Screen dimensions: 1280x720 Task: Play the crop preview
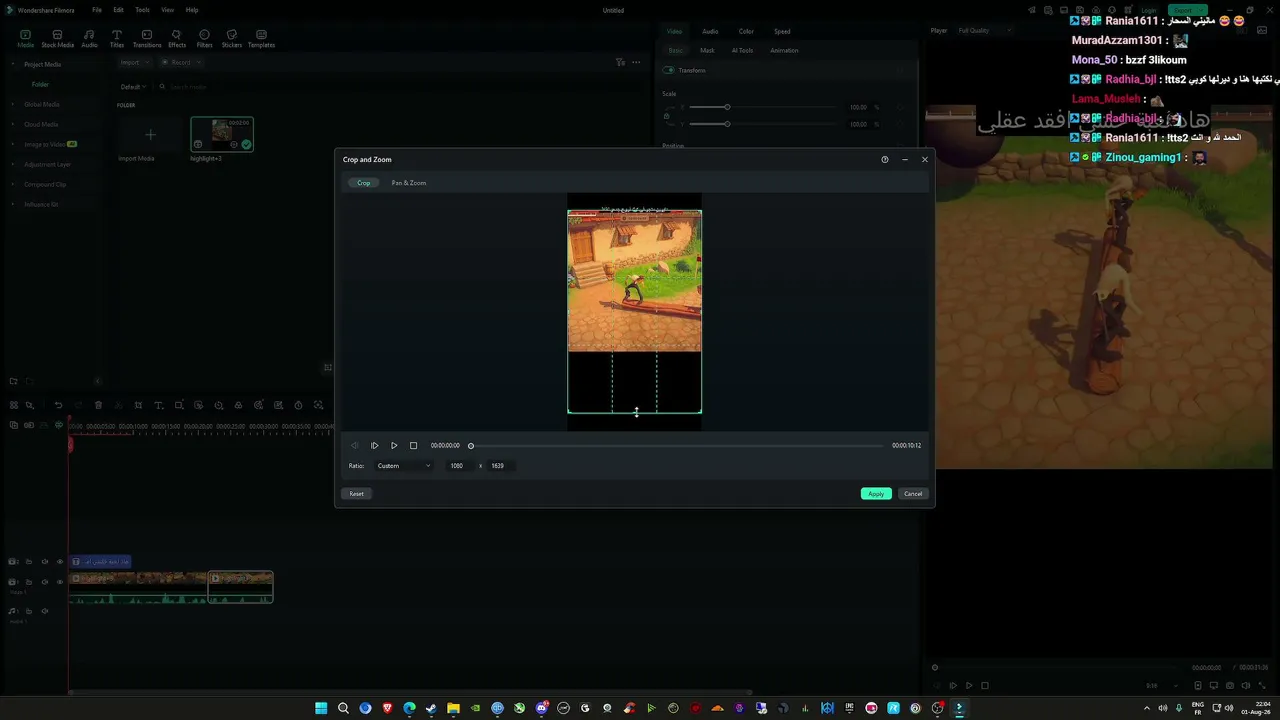394,446
